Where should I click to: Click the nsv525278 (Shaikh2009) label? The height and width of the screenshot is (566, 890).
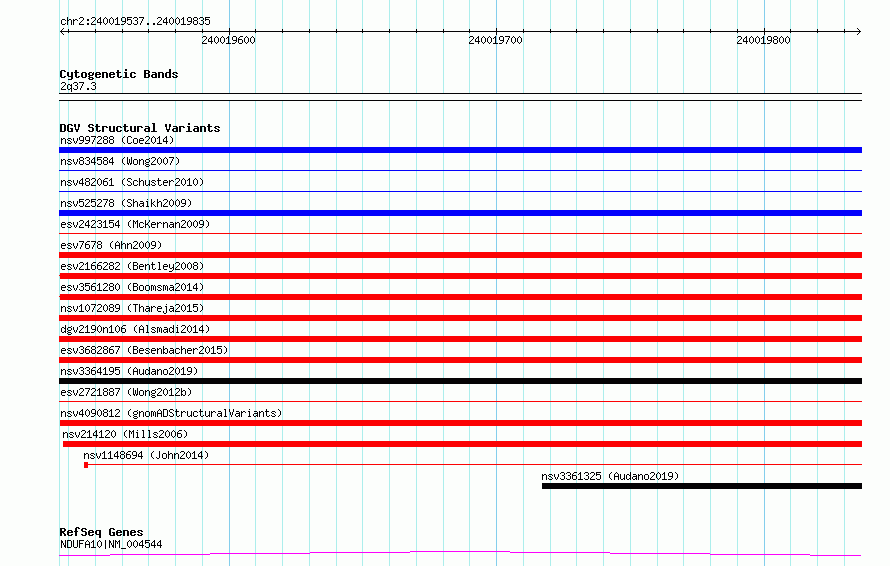pyautogui.click(x=126, y=203)
